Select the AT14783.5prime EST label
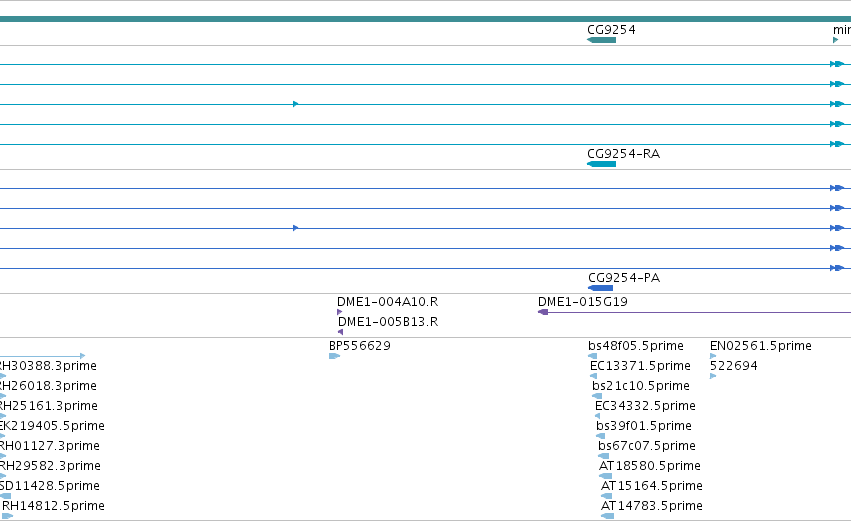 [652, 506]
